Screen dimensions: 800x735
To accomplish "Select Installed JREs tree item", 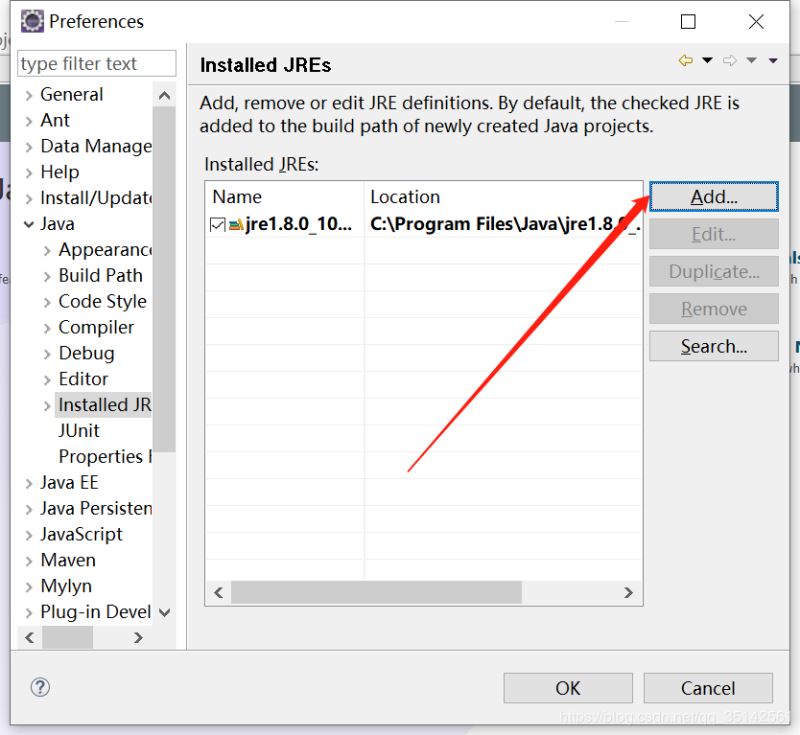I will point(105,404).
